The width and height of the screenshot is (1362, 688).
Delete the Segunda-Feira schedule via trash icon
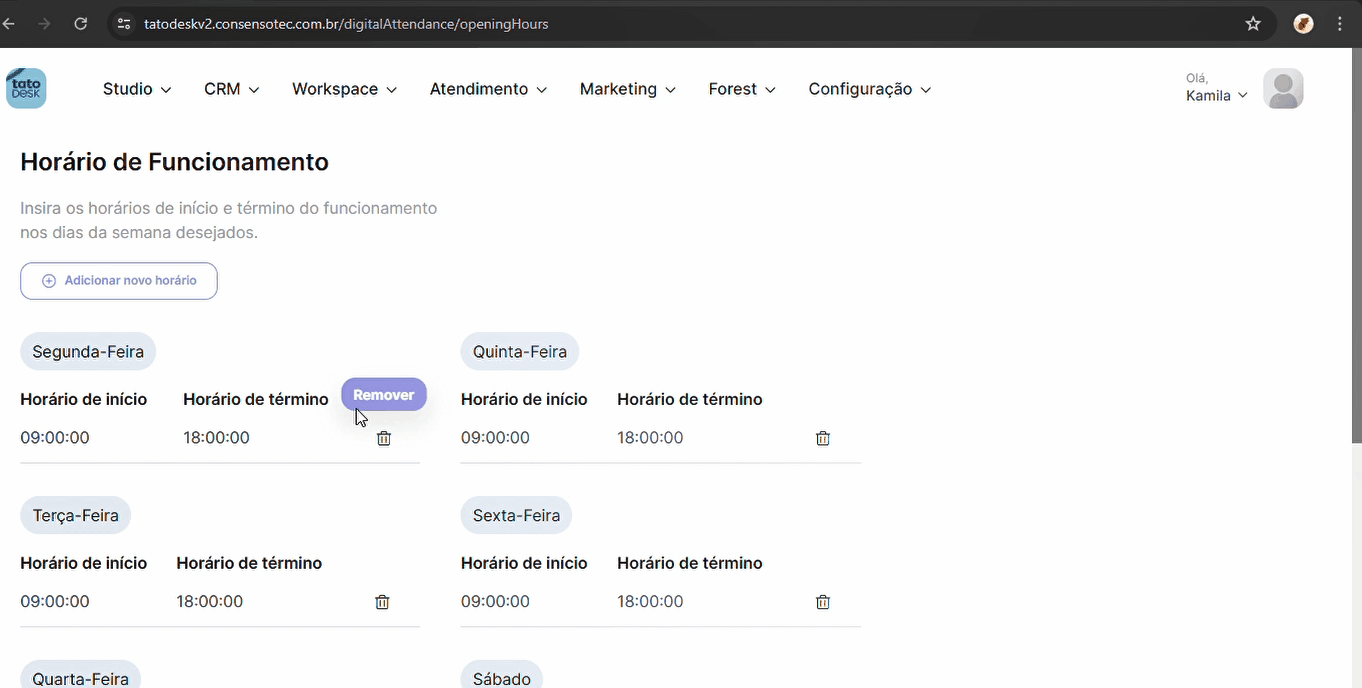click(384, 438)
